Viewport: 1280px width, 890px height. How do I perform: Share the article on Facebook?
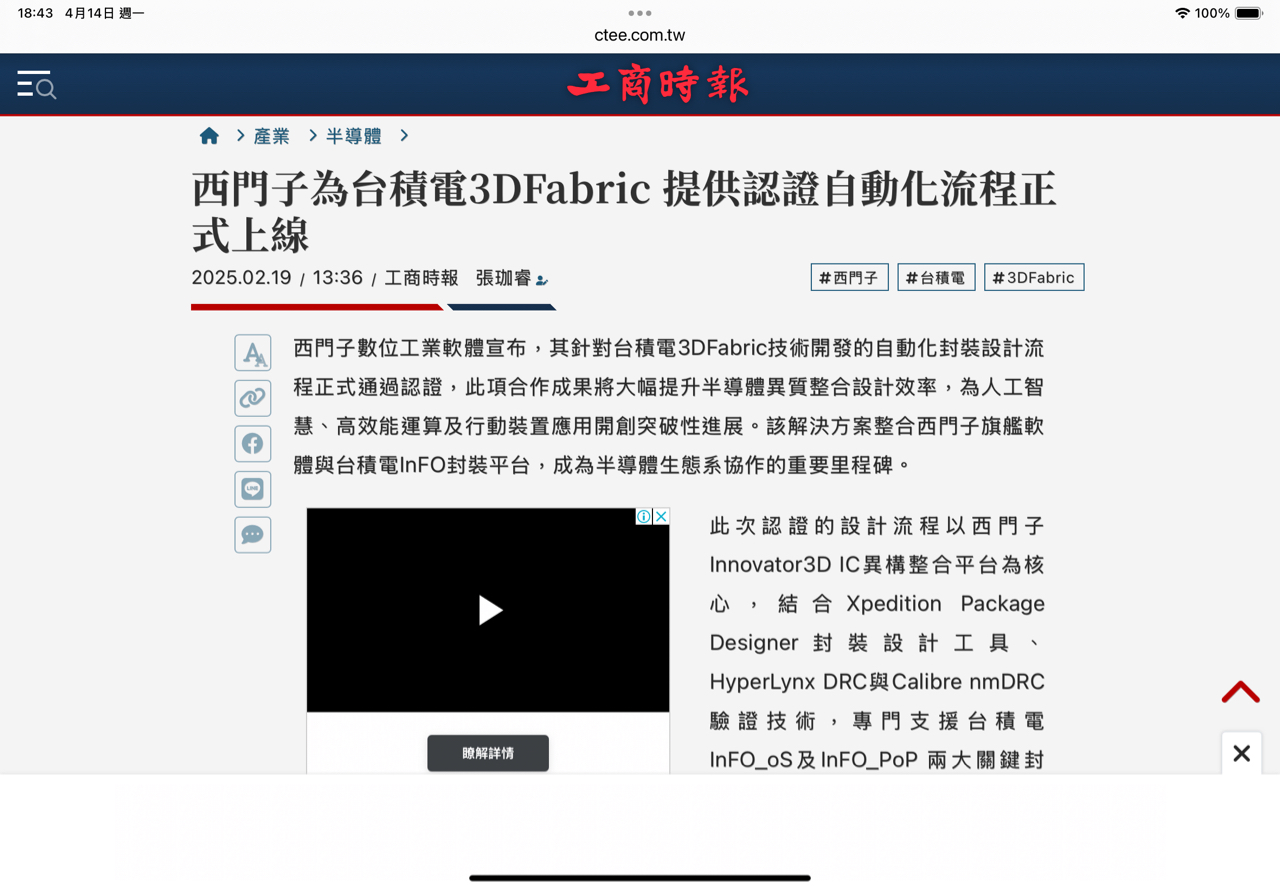click(x=253, y=443)
